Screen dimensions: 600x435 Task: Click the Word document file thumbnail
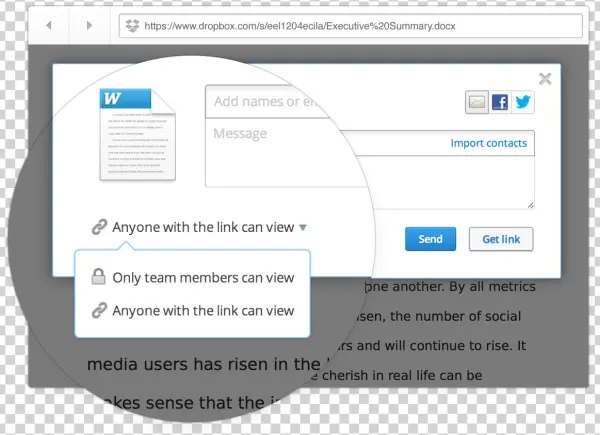pyautogui.click(x=125, y=134)
